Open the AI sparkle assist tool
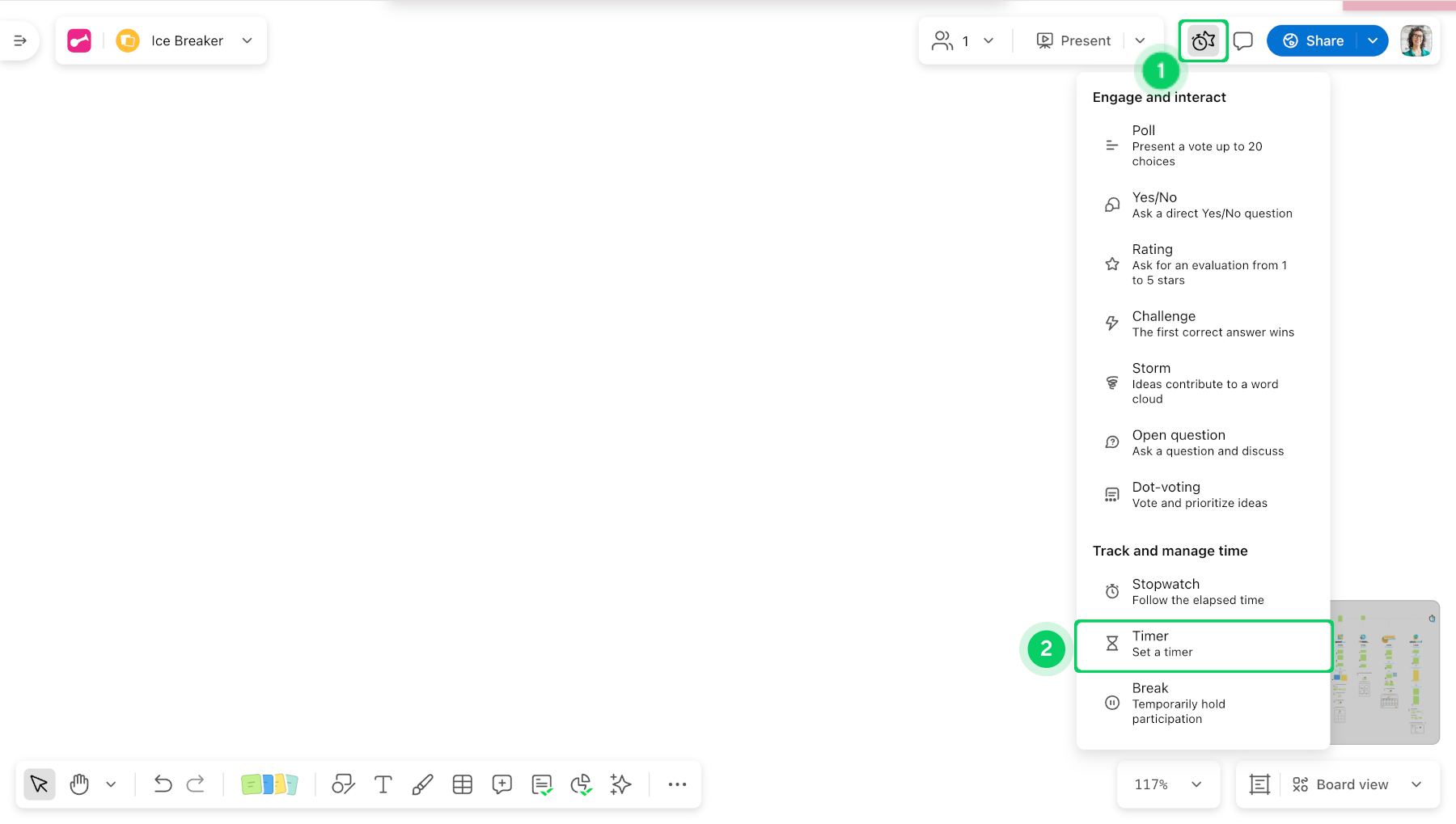The image size is (1456, 824). coord(620,784)
